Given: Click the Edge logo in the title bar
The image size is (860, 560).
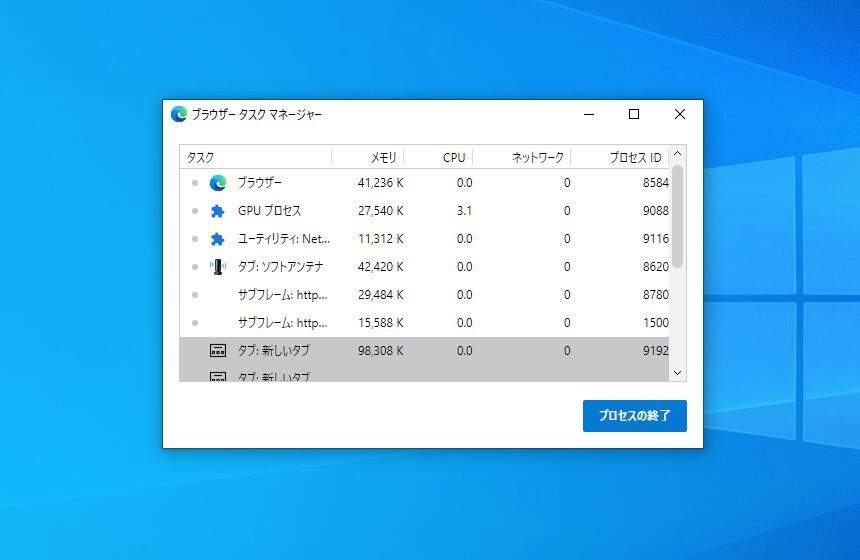Looking at the screenshot, I should click(179, 114).
